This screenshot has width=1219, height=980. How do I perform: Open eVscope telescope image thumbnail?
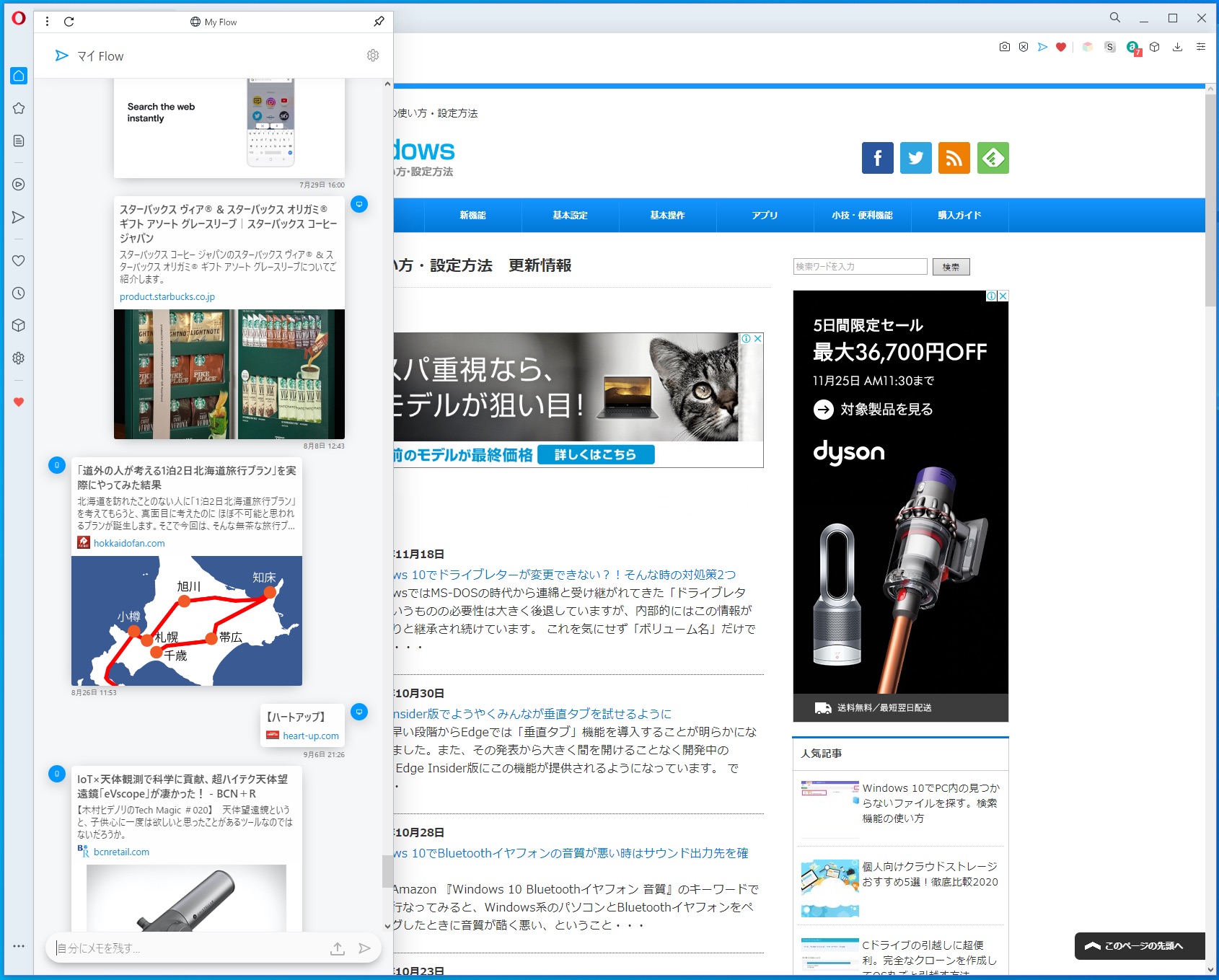(x=187, y=898)
